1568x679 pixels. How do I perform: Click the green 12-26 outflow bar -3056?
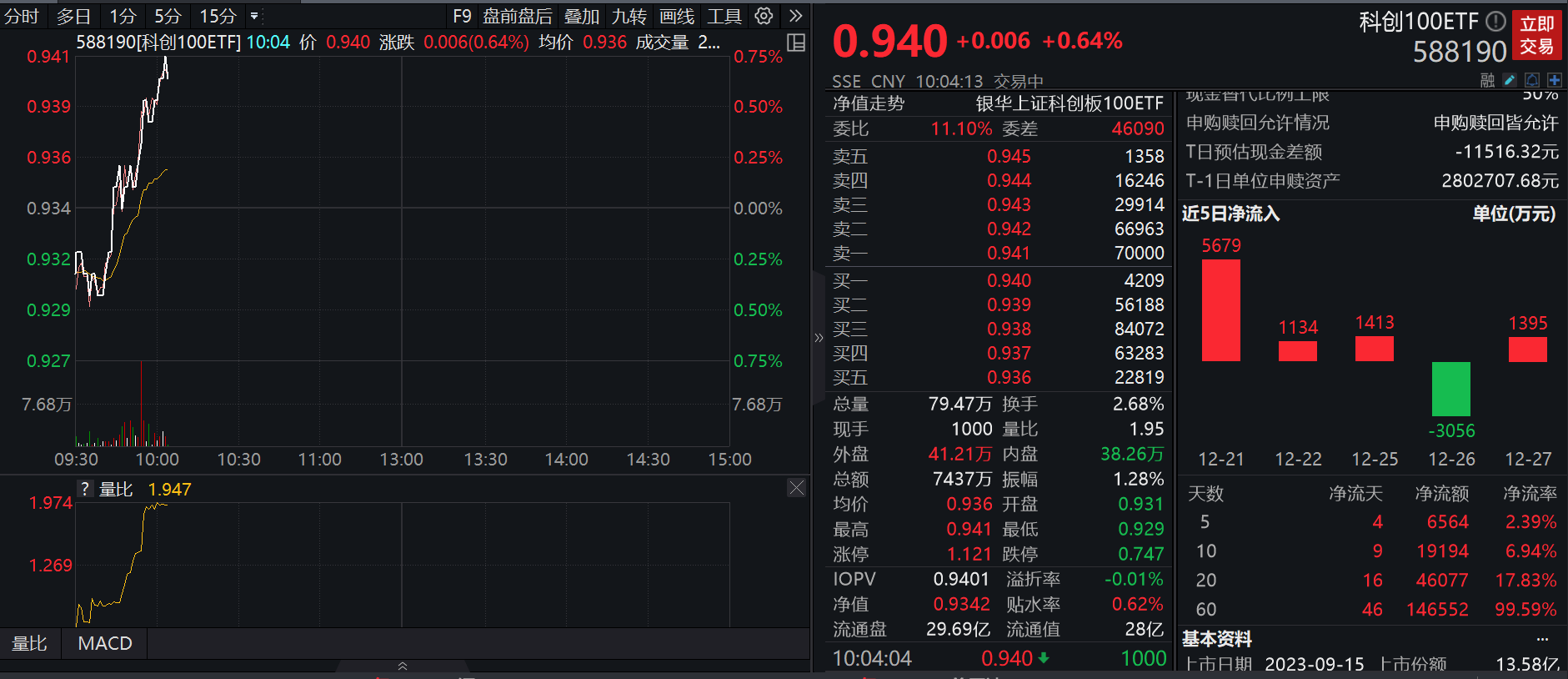(1451, 389)
